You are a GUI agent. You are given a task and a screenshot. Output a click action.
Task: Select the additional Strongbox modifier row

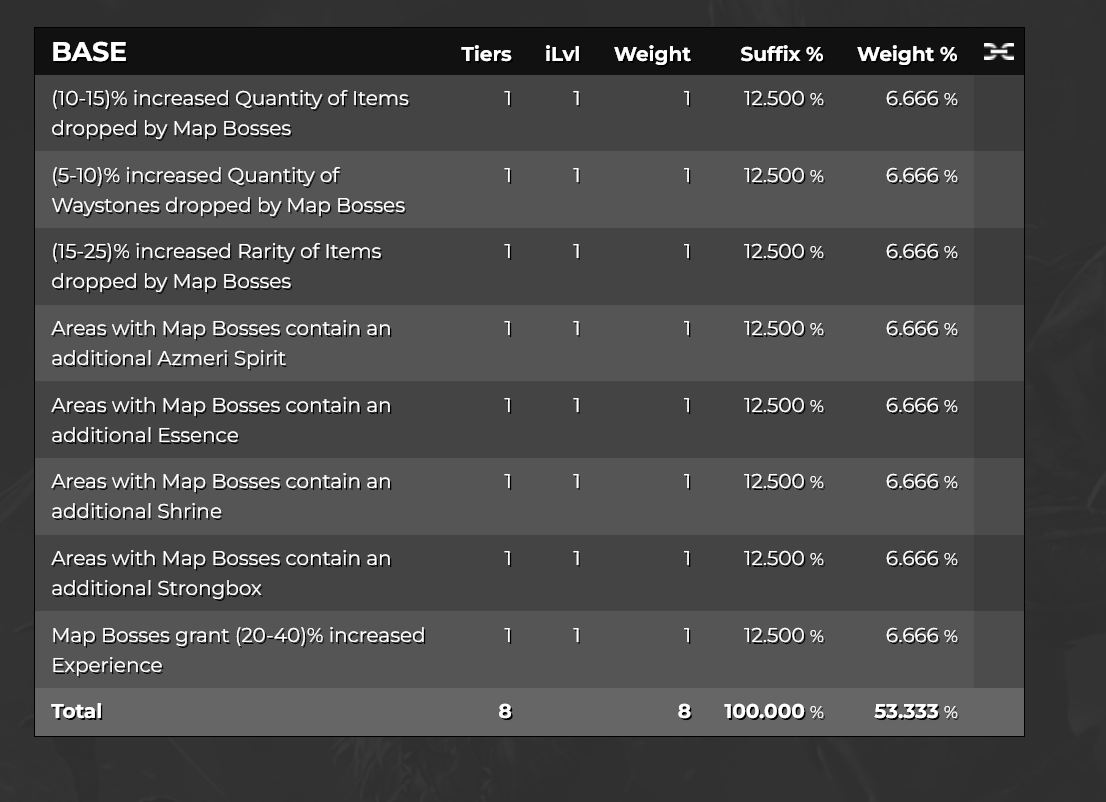pos(529,573)
